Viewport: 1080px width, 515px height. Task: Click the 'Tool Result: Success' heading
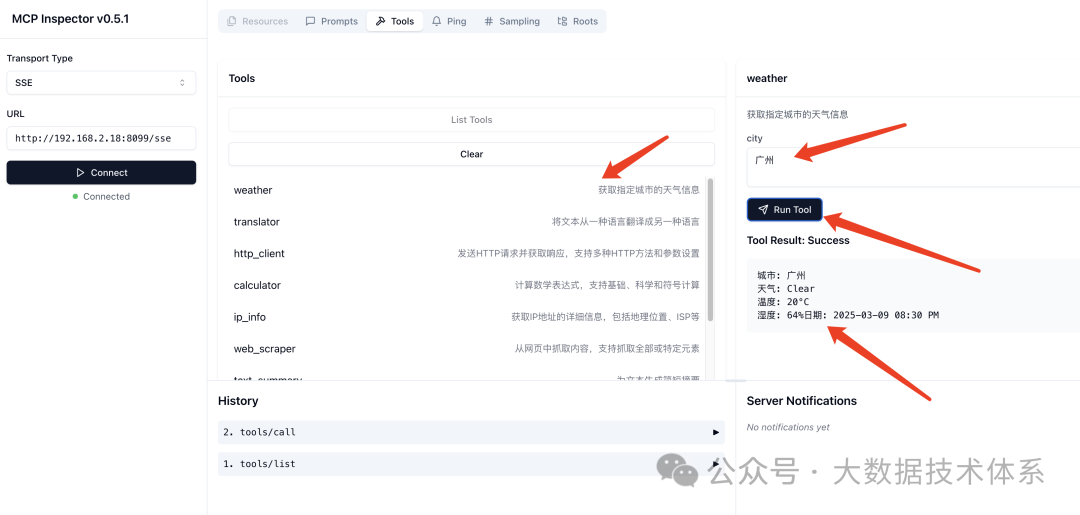point(798,240)
